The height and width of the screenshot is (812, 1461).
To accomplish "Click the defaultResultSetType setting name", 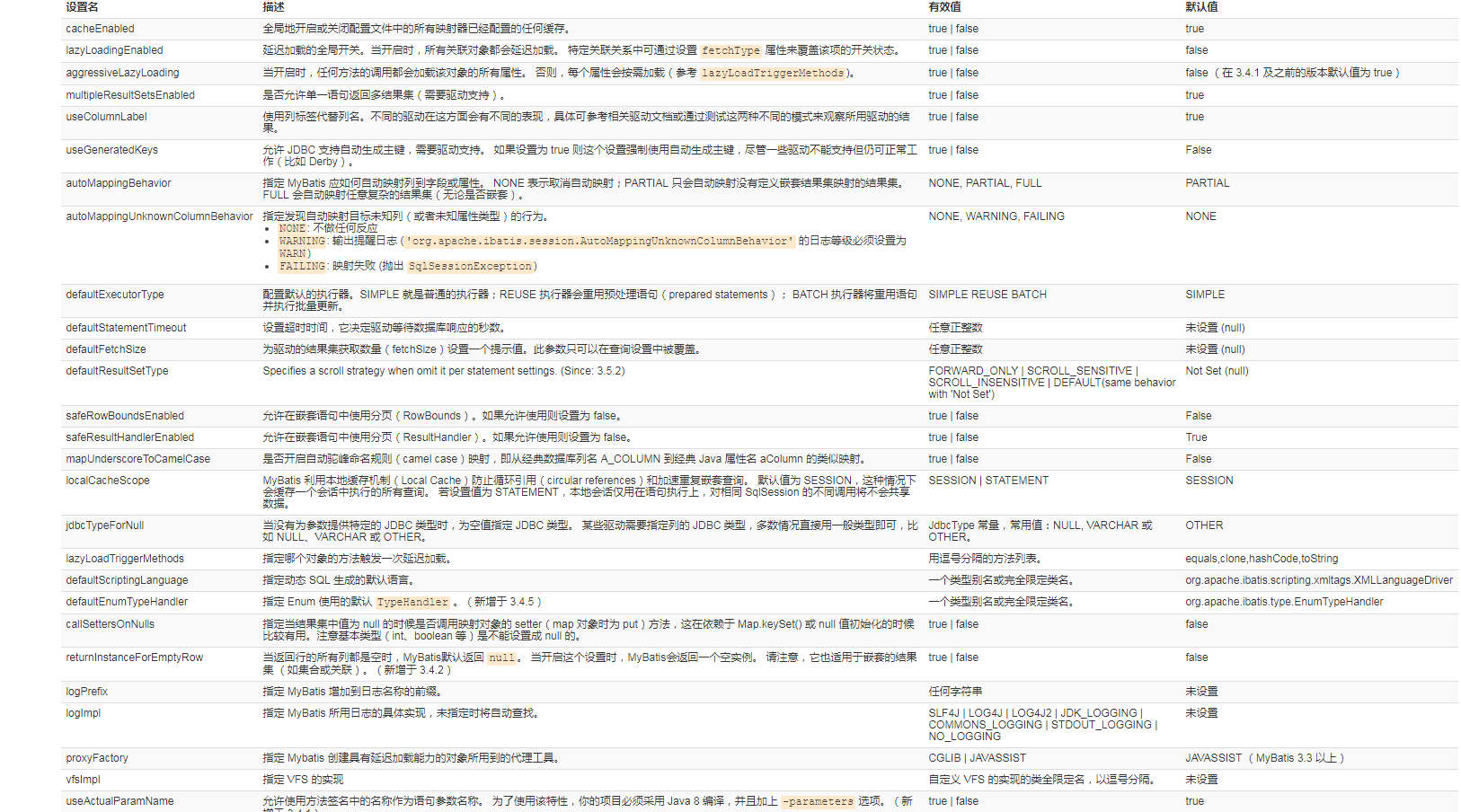I will 117,371.
